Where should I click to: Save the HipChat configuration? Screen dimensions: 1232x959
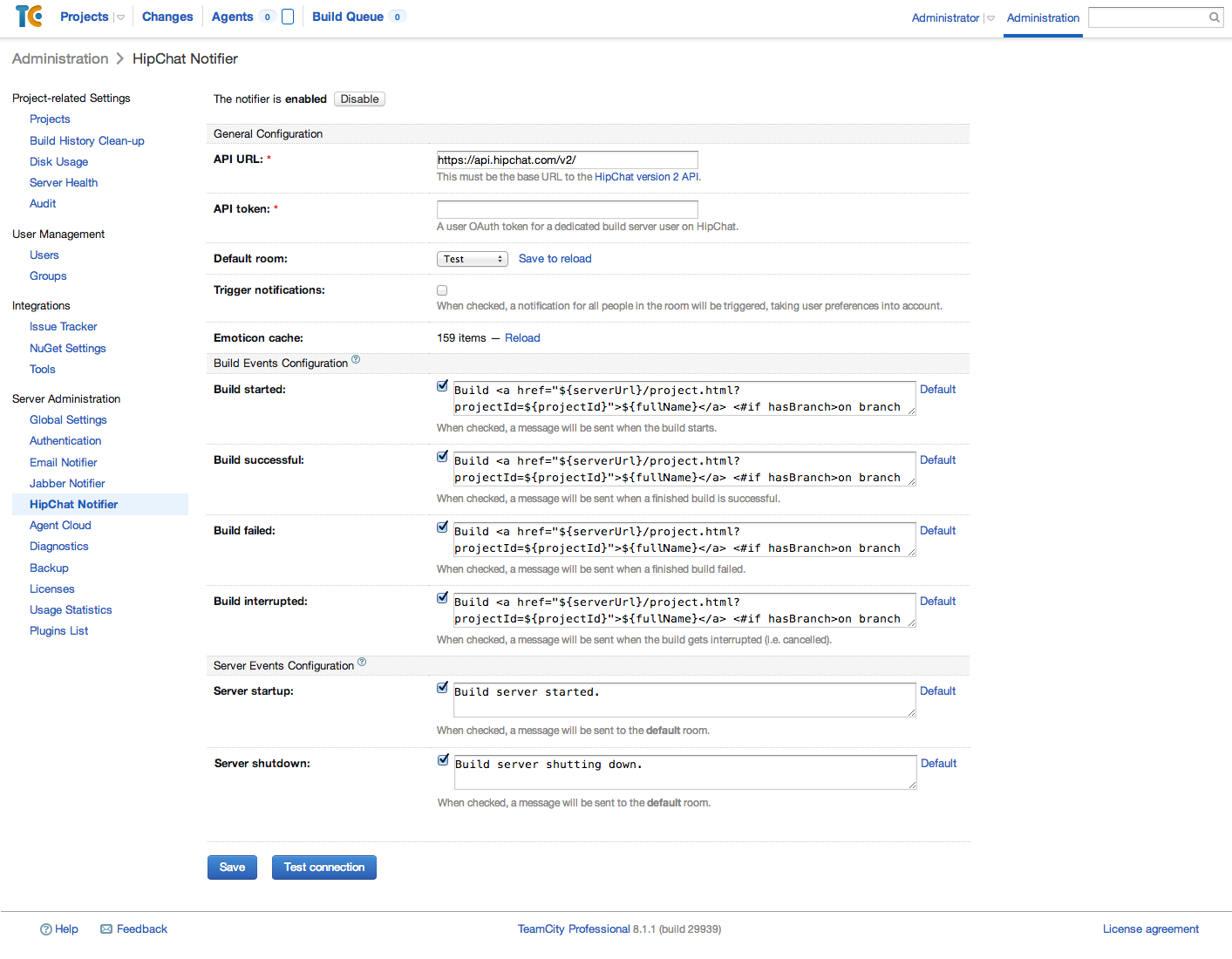[232, 867]
